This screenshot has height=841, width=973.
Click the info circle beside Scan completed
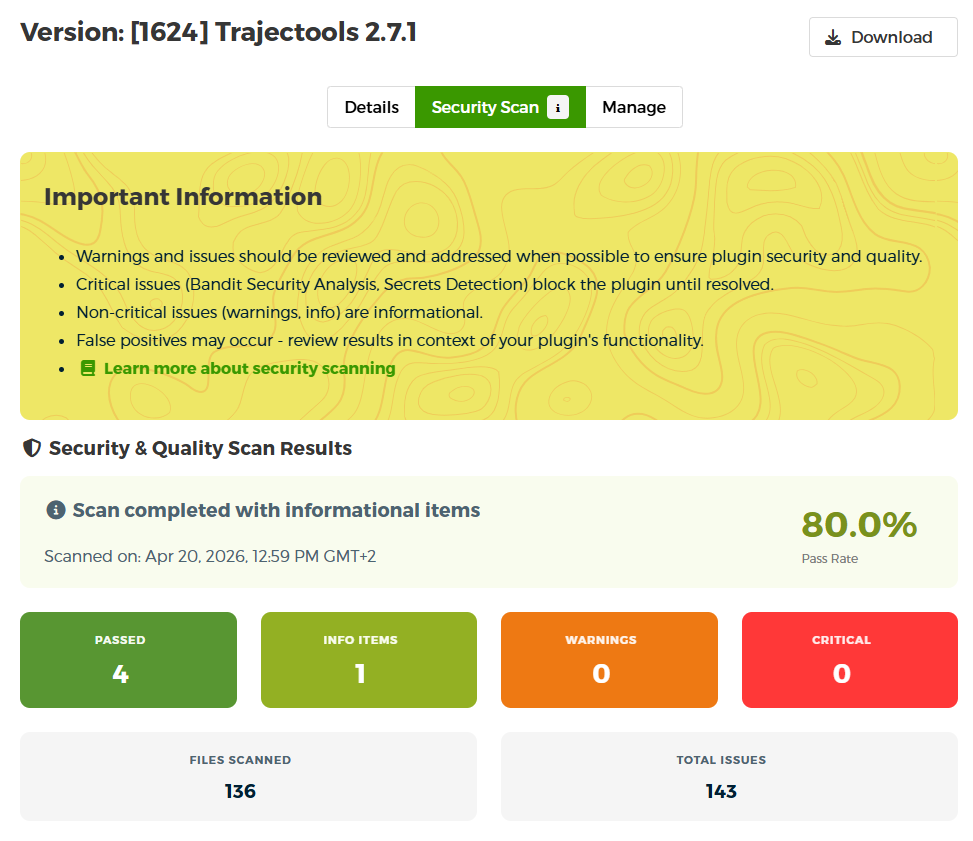(x=56, y=510)
